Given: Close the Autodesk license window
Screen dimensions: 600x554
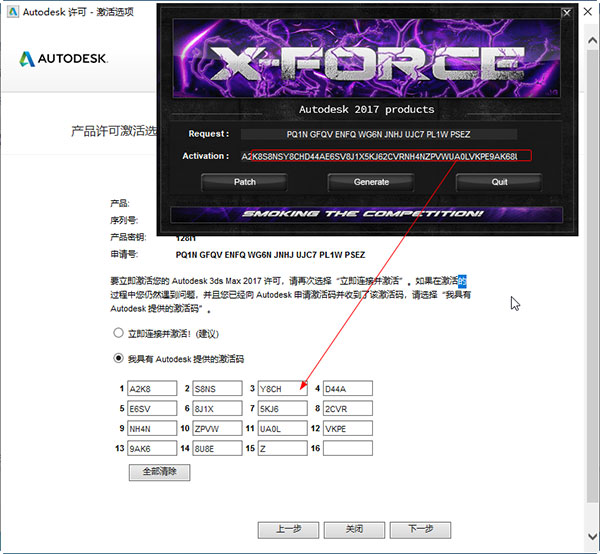Looking at the screenshot, I should [588, 12].
